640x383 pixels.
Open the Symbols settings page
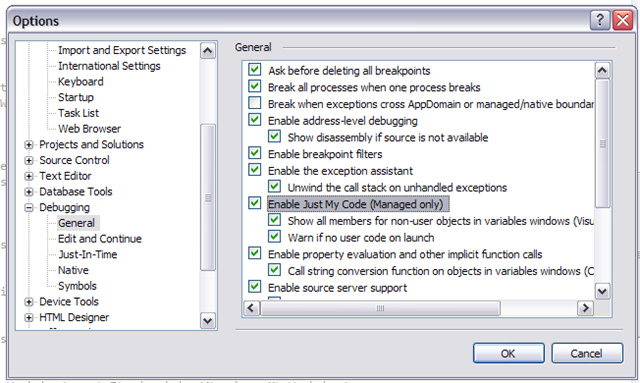point(77,286)
